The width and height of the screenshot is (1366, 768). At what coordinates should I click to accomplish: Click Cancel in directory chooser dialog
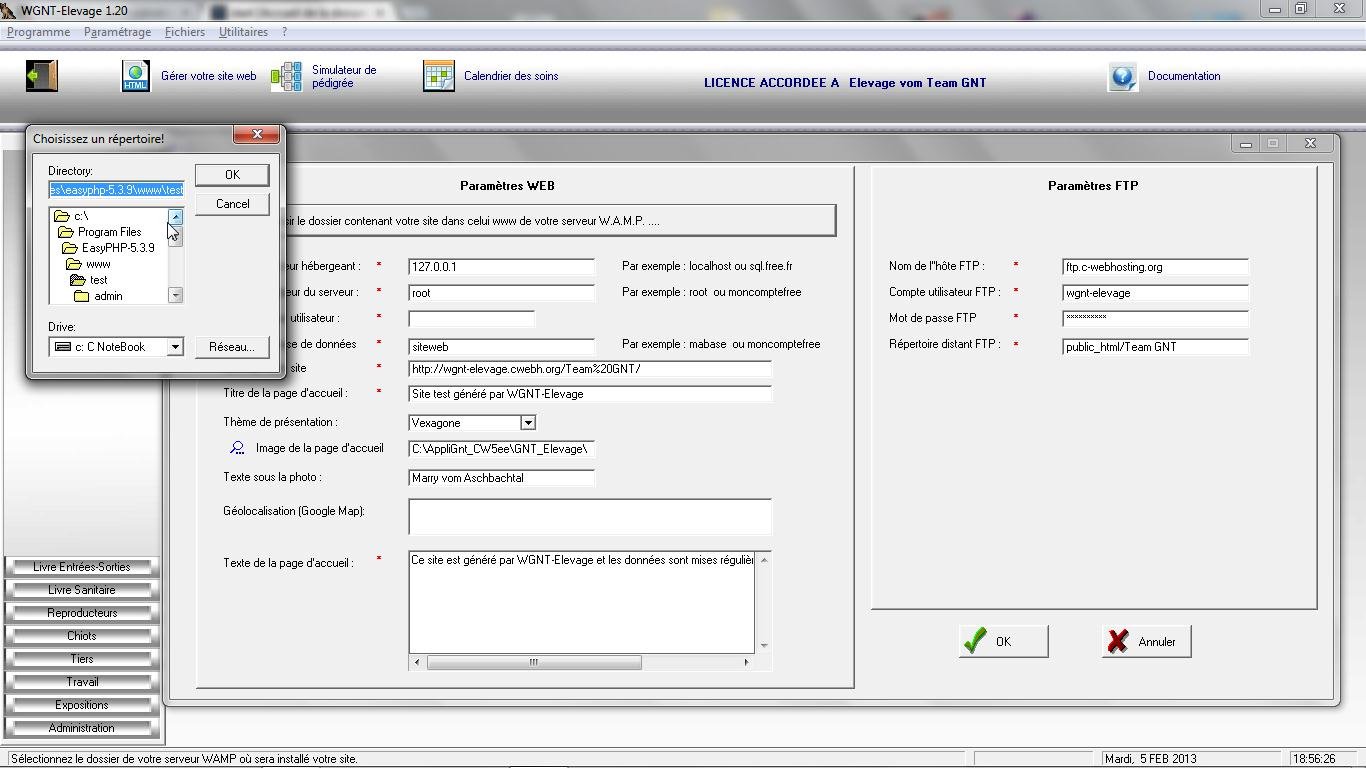coord(232,204)
